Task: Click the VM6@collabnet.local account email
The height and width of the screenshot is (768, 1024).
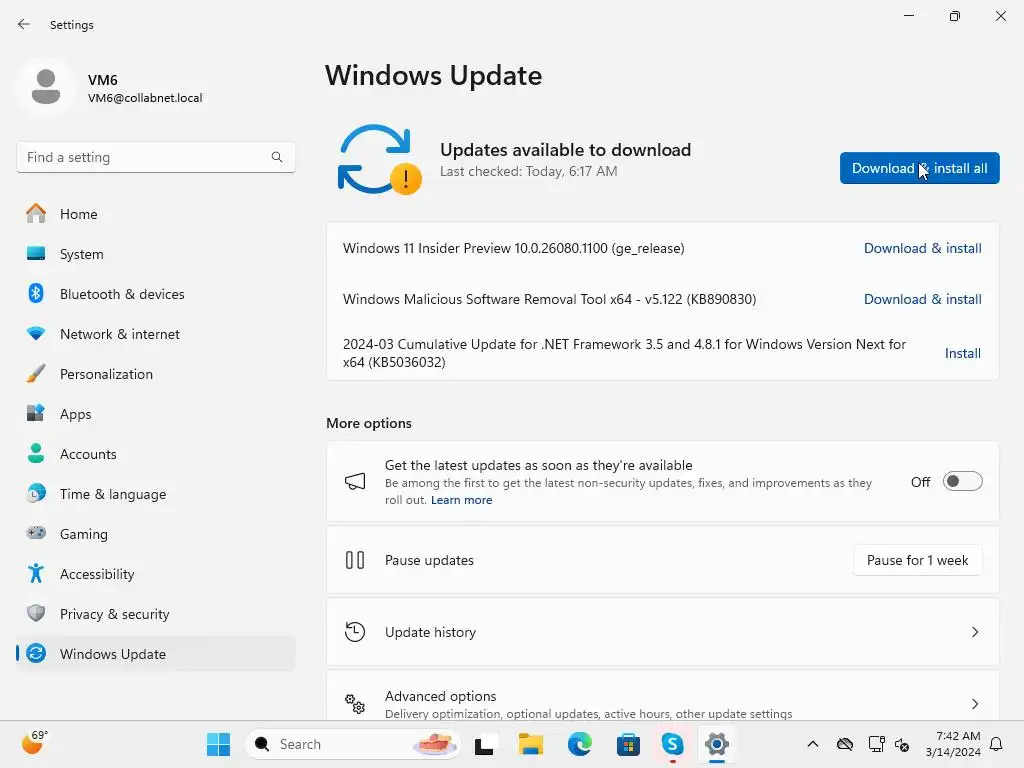Action: click(145, 98)
